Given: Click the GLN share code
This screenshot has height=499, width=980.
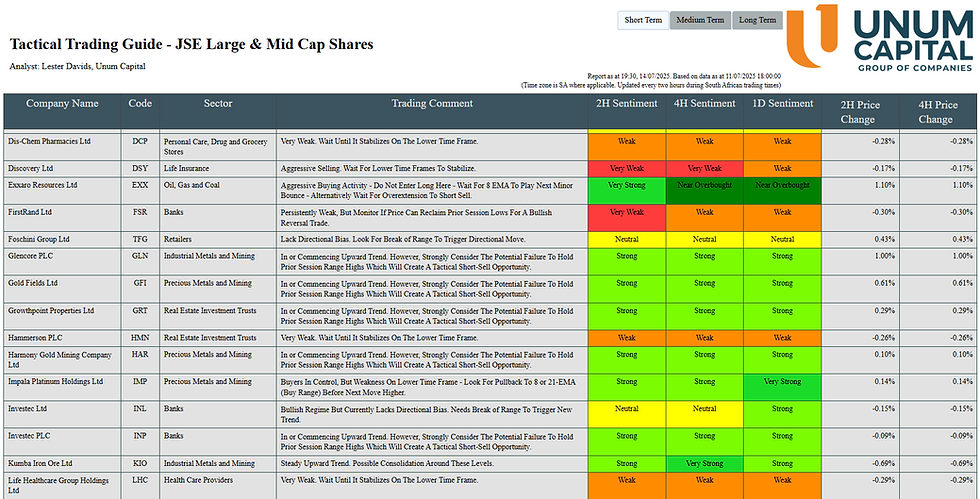Looking at the screenshot, I should click(x=140, y=256).
